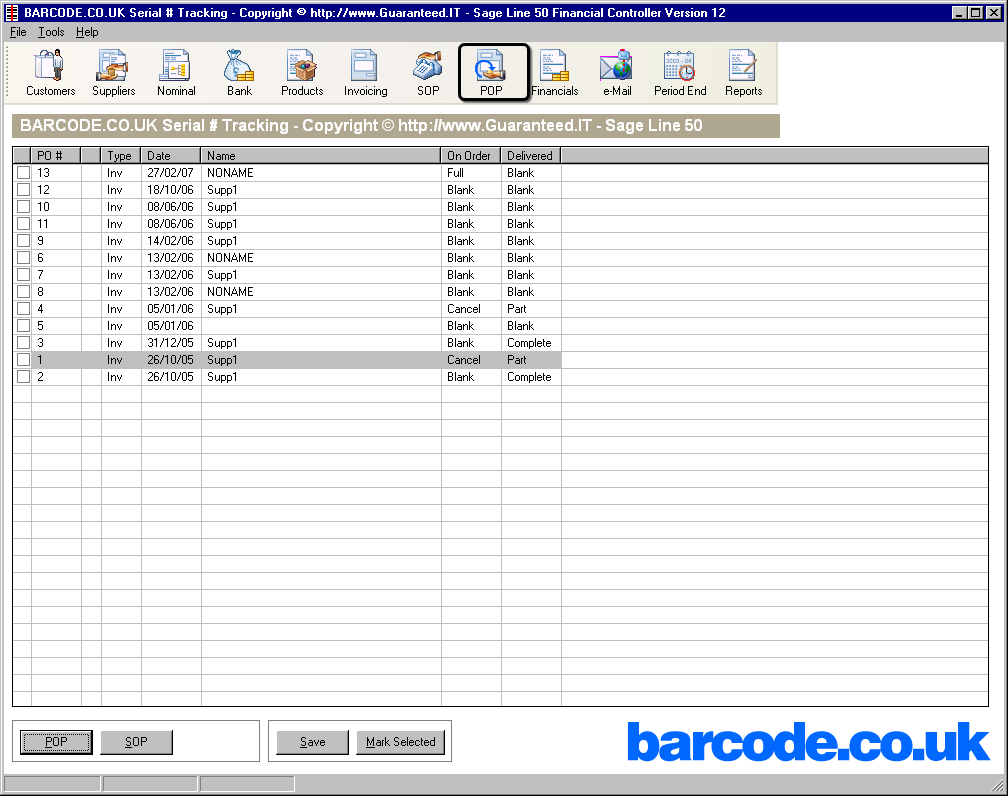Viewport: 1008px width, 796px height.
Task: Click the barcode.co.uk logo
Action: (x=808, y=741)
